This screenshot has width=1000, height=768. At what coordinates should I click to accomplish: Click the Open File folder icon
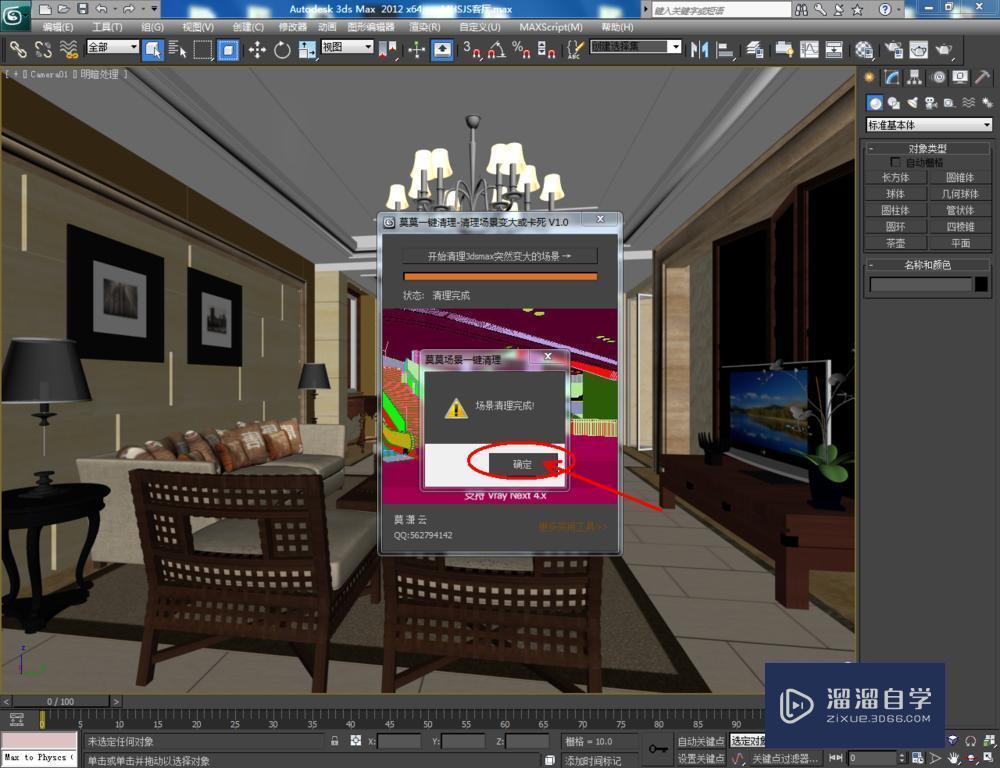point(63,9)
